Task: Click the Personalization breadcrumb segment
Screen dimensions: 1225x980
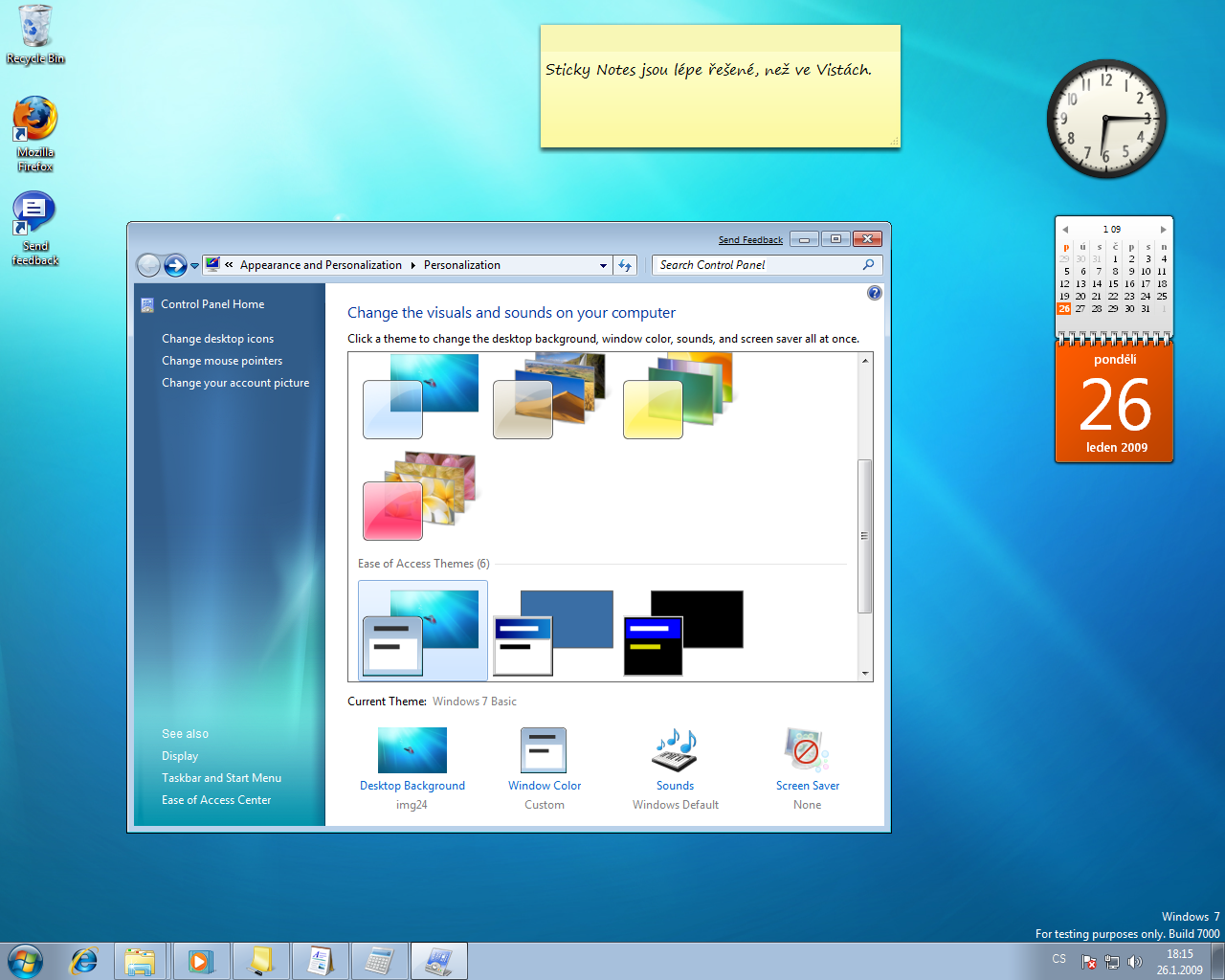Action: [x=462, y=265]
